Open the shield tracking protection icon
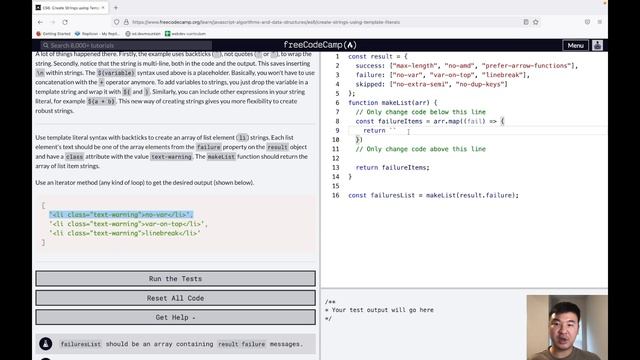Image resolution: width=640 pixels, height=360 pixels. pos(117,22)
